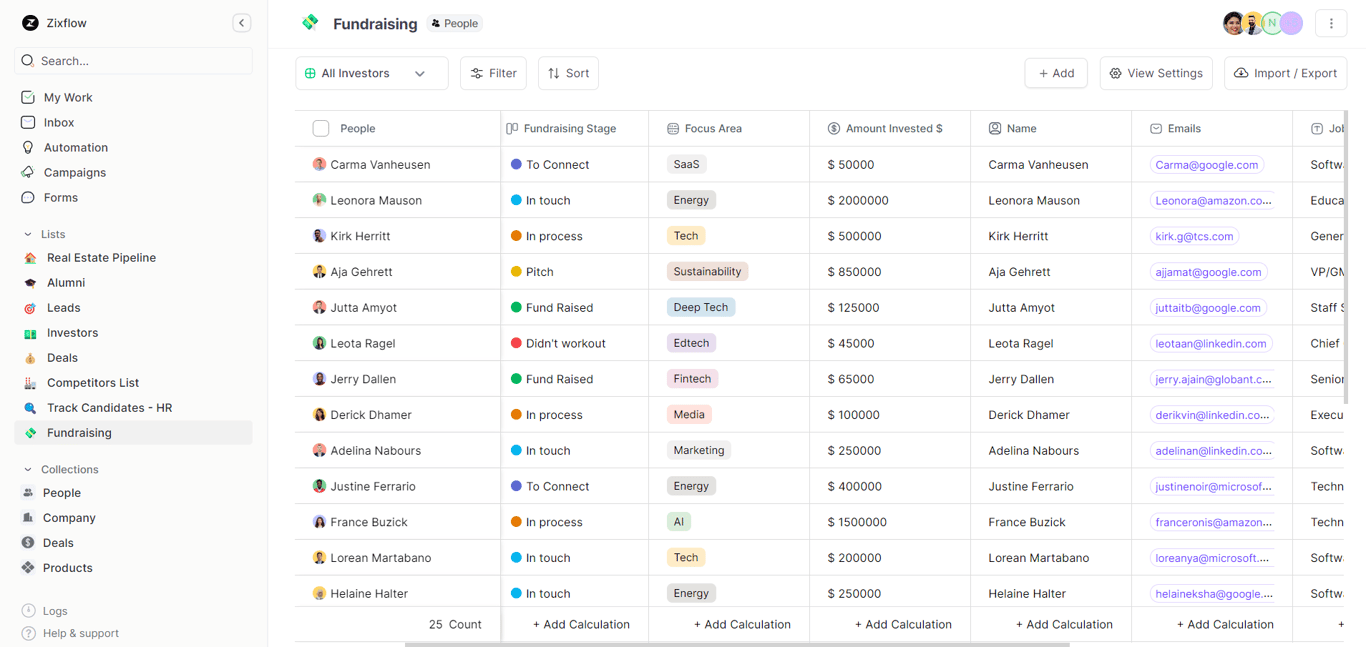The height and width of the screenshot is (647, 1366).
Task: Open Logs at the bottom of the sidebar
Action: click(x=55, y=610)
